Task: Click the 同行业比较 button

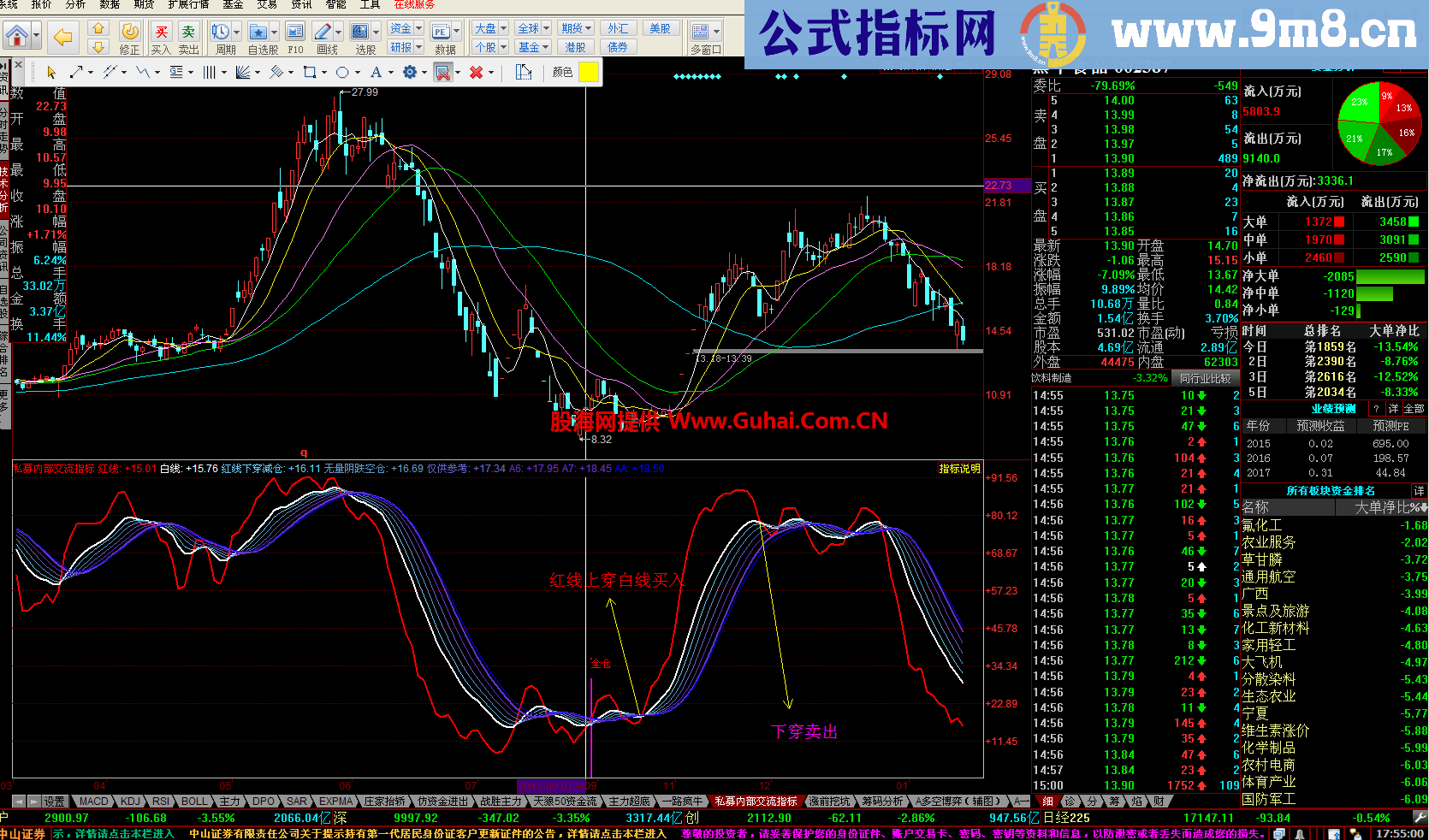Action: click(1205, 378)
